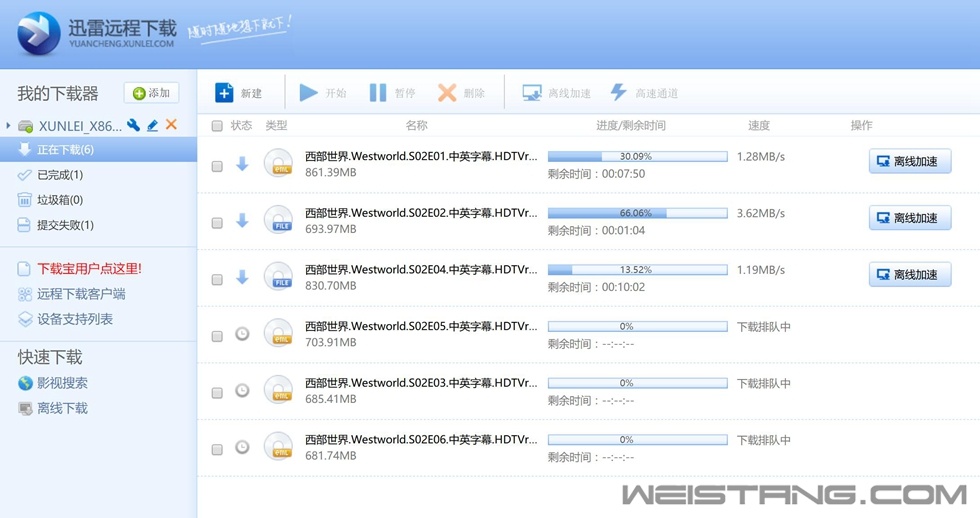Check the S02E01 task checkbox
The width and height of the screenshot is (980, 518).
pyautogui.click(x=217, y=166)
